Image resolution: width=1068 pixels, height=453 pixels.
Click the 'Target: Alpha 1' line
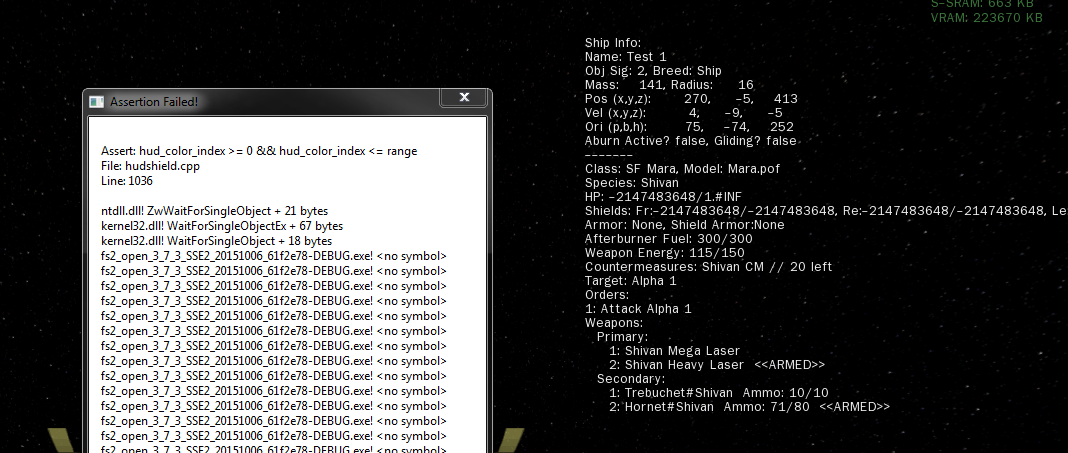coord(631,281)
